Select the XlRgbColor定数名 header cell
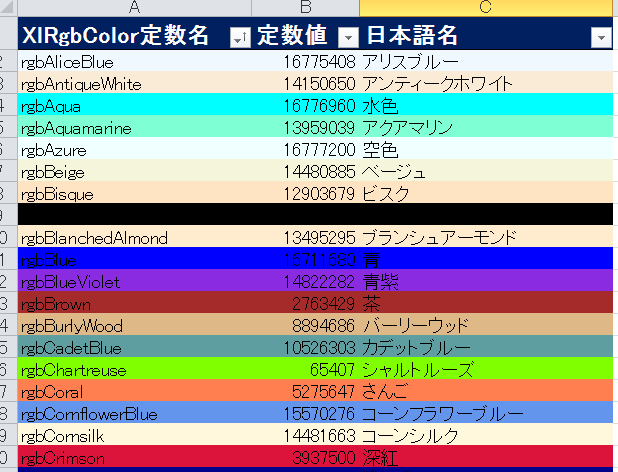618x472 pixels. [134, 33]
